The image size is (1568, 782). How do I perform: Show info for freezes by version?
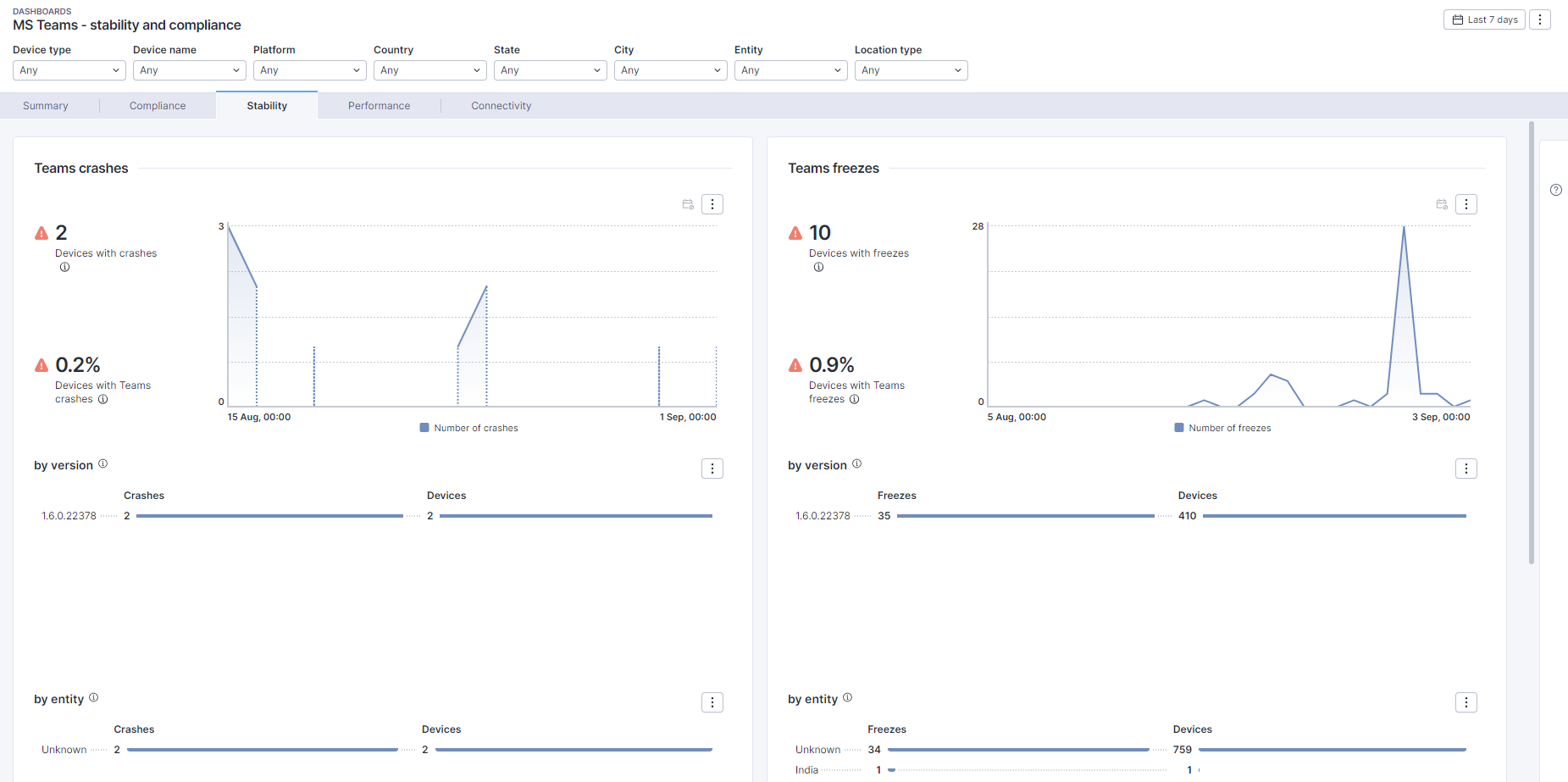856,463
